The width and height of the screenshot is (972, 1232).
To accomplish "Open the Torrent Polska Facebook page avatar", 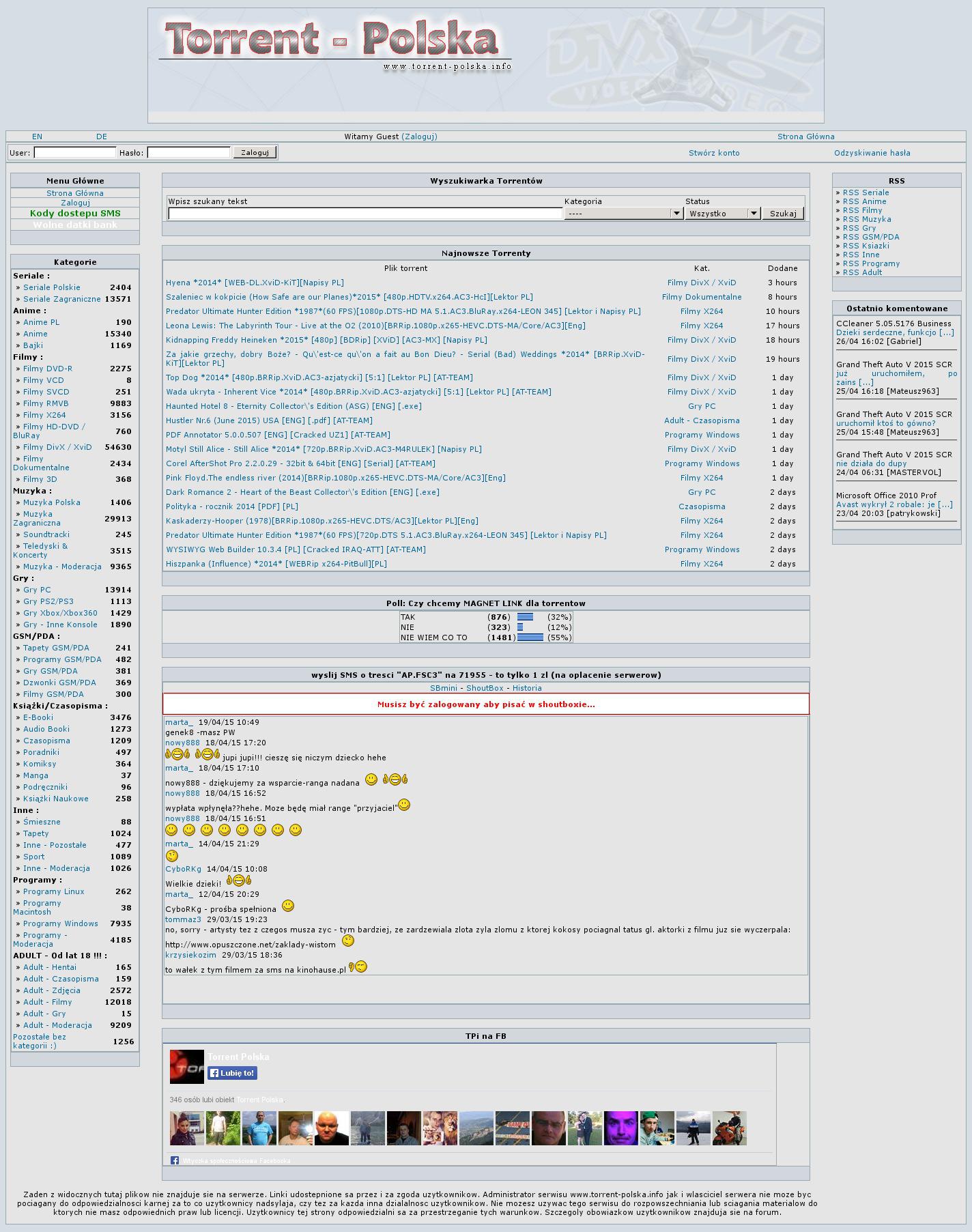I will [186, 1066].
